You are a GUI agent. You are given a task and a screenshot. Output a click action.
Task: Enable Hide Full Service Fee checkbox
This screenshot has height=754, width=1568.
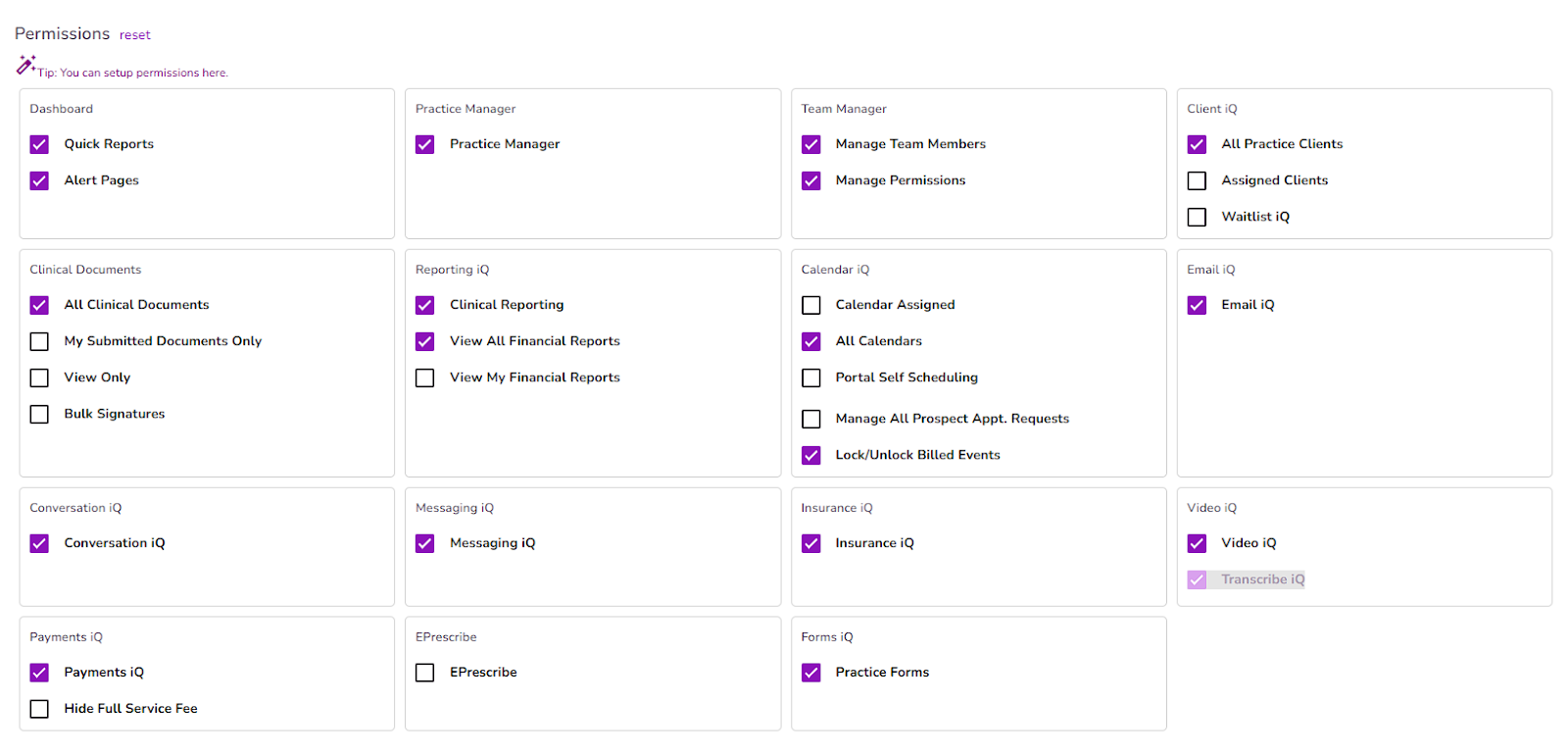[39, 709]
